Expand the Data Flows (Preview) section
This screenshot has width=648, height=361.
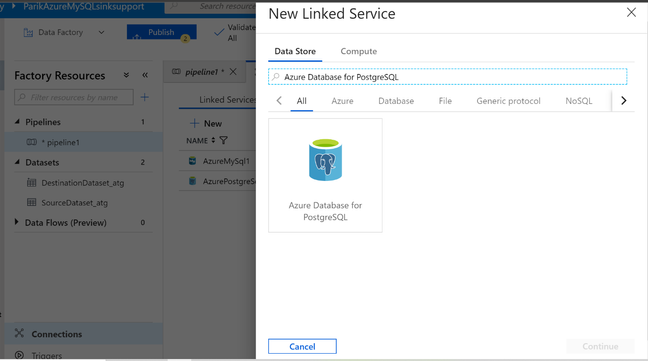(17, 222)
